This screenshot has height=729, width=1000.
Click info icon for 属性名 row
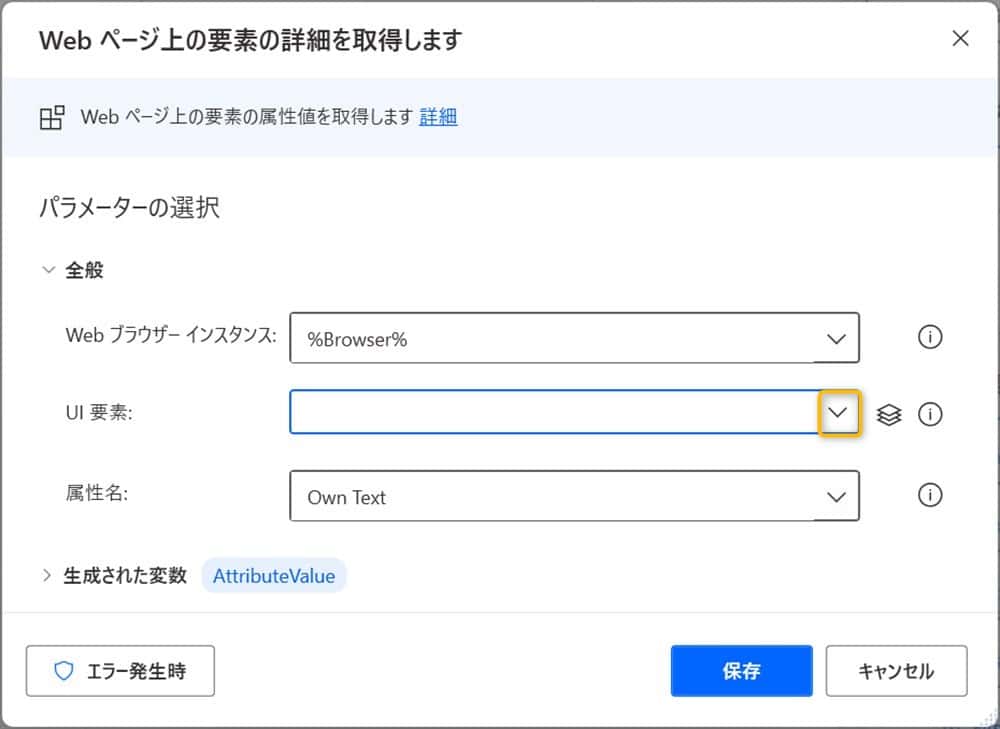(x=930, y=495)
